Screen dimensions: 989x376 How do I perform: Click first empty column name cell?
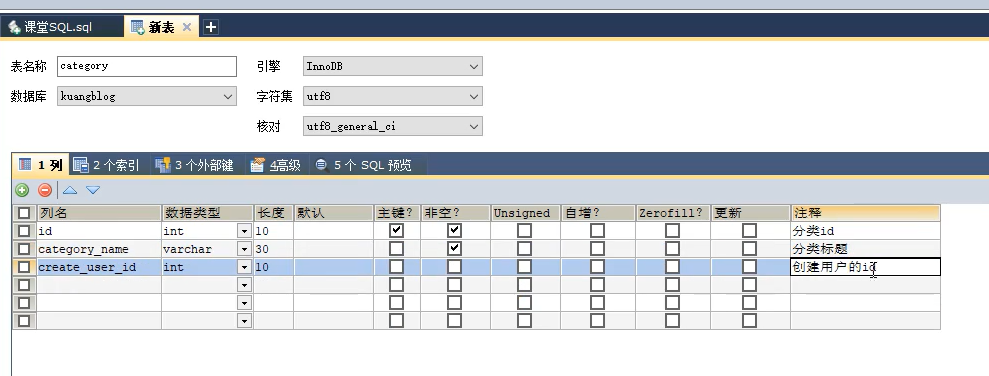[99, 285]
